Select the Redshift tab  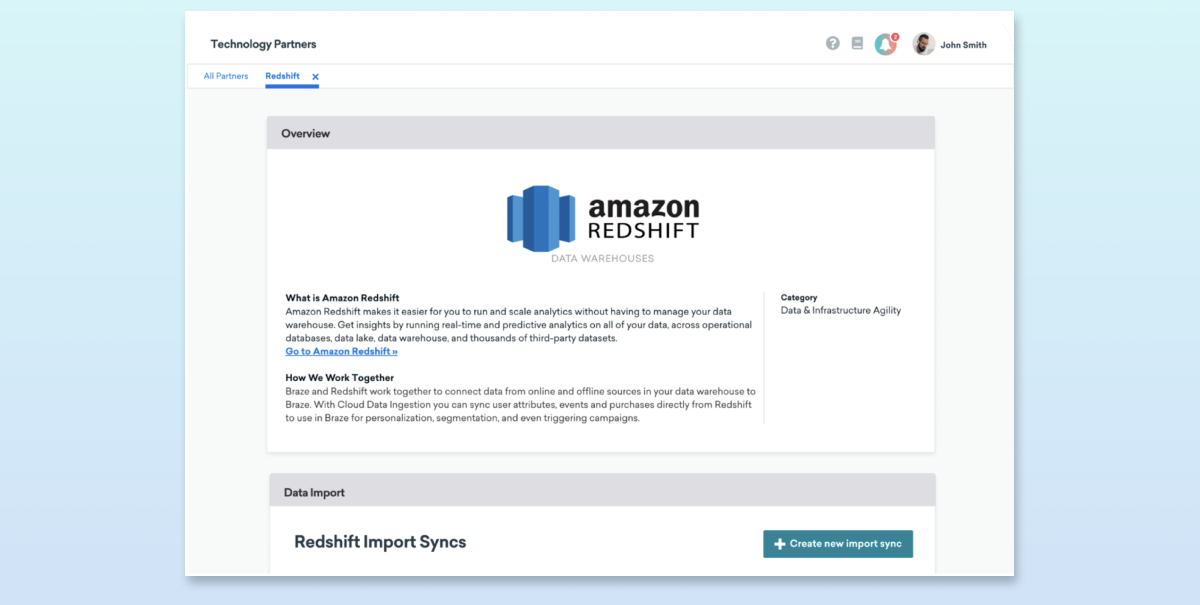pos(282,76)
